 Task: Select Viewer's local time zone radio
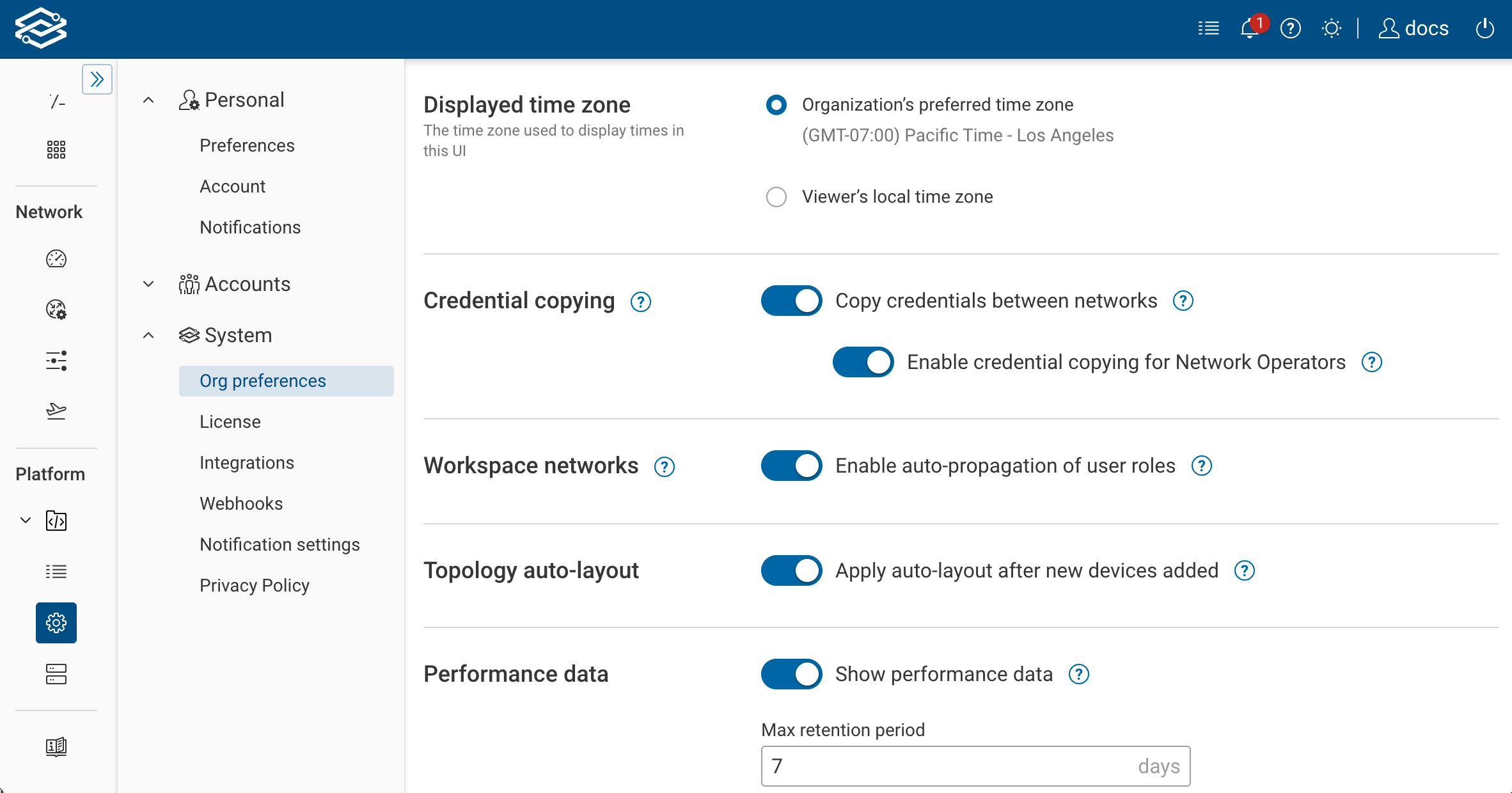(776, 197)
